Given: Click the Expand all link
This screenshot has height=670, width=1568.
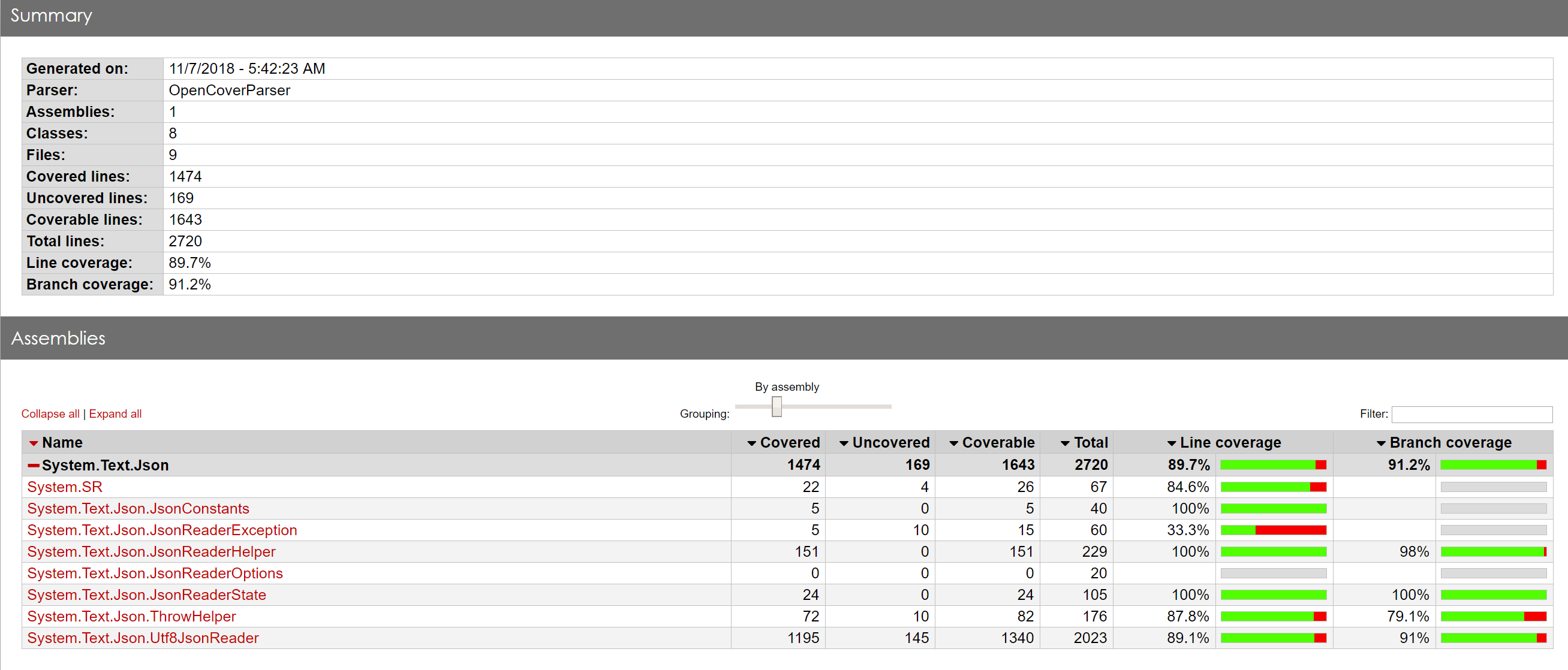Looking at the screenshot, I should [x=115, y=414].
